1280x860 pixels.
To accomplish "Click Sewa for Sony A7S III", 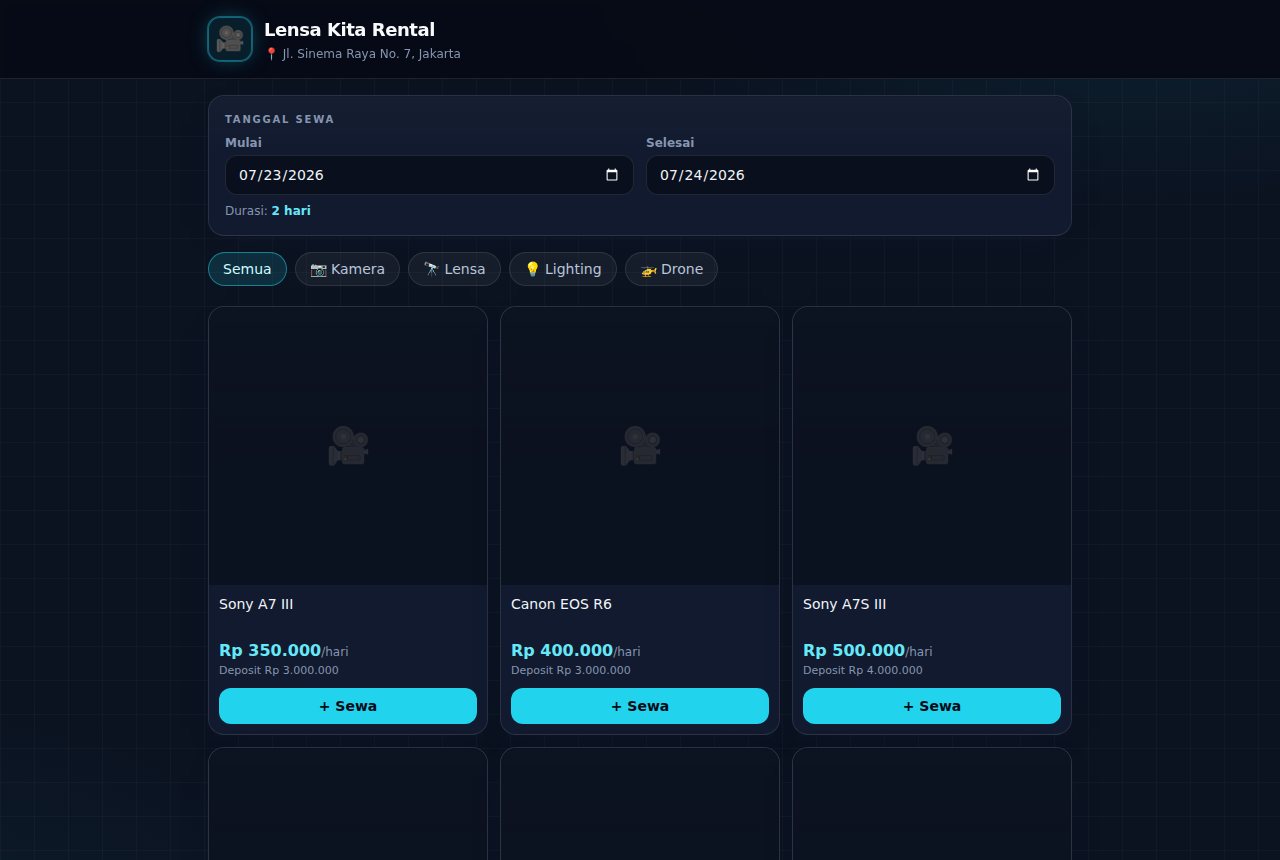I will click(x=932, y=706).
